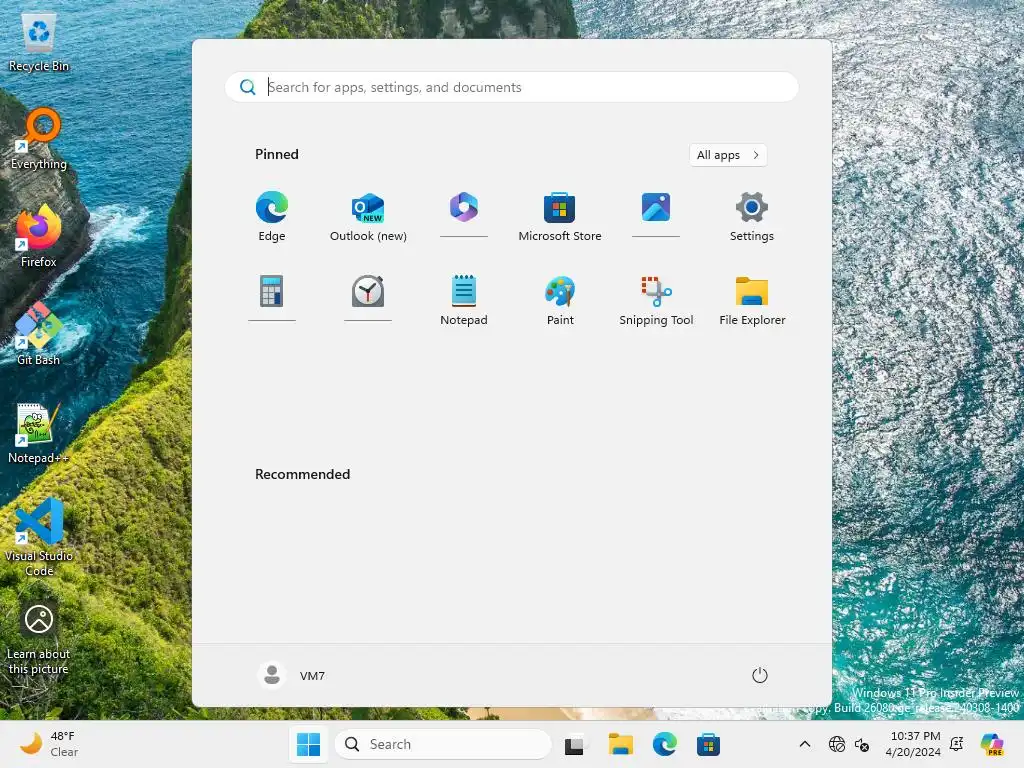
Task: Open Copilot preview icon in taskbar
Action: [992, 744]
